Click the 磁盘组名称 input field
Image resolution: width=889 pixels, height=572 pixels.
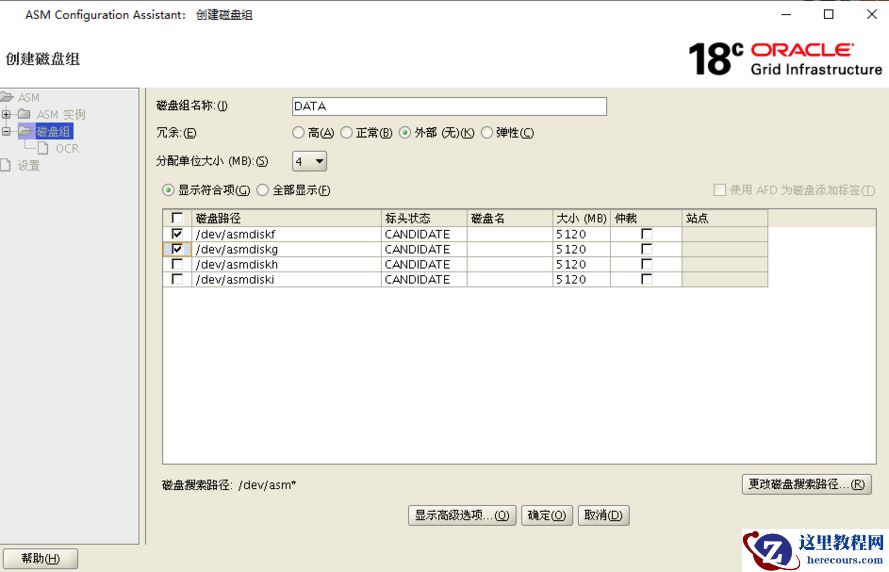pyautogui.click(x=449, y=106)
